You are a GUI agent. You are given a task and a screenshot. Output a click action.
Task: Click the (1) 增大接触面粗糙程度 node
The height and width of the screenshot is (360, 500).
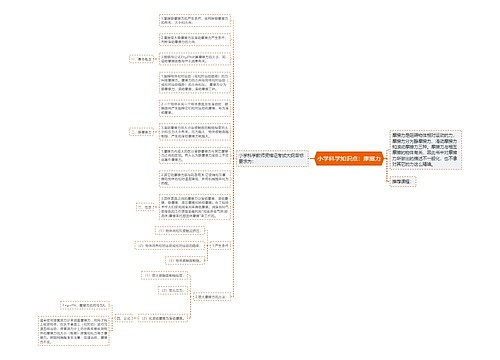[x=164, y=276]
